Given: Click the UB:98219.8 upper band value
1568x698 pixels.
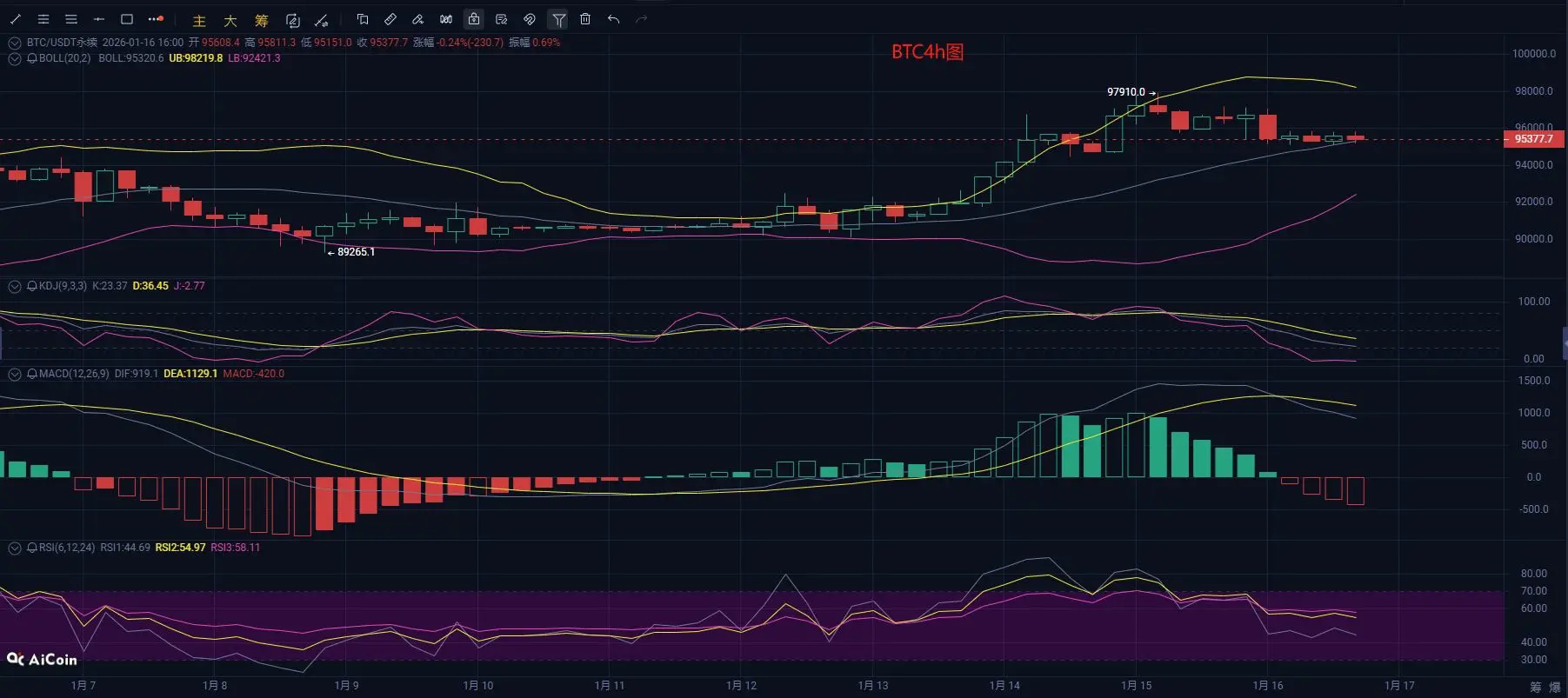Looking at the screenshot, I should point(196,58).
